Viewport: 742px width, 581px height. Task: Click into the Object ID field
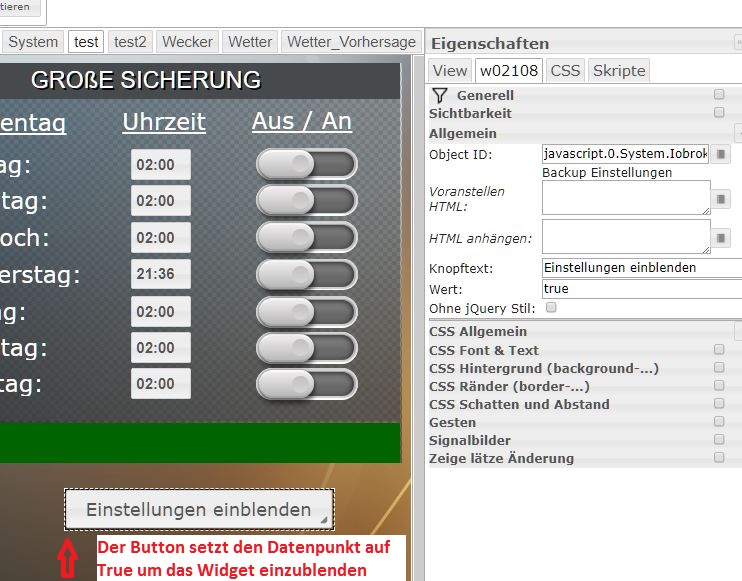[x=625, y=154]
